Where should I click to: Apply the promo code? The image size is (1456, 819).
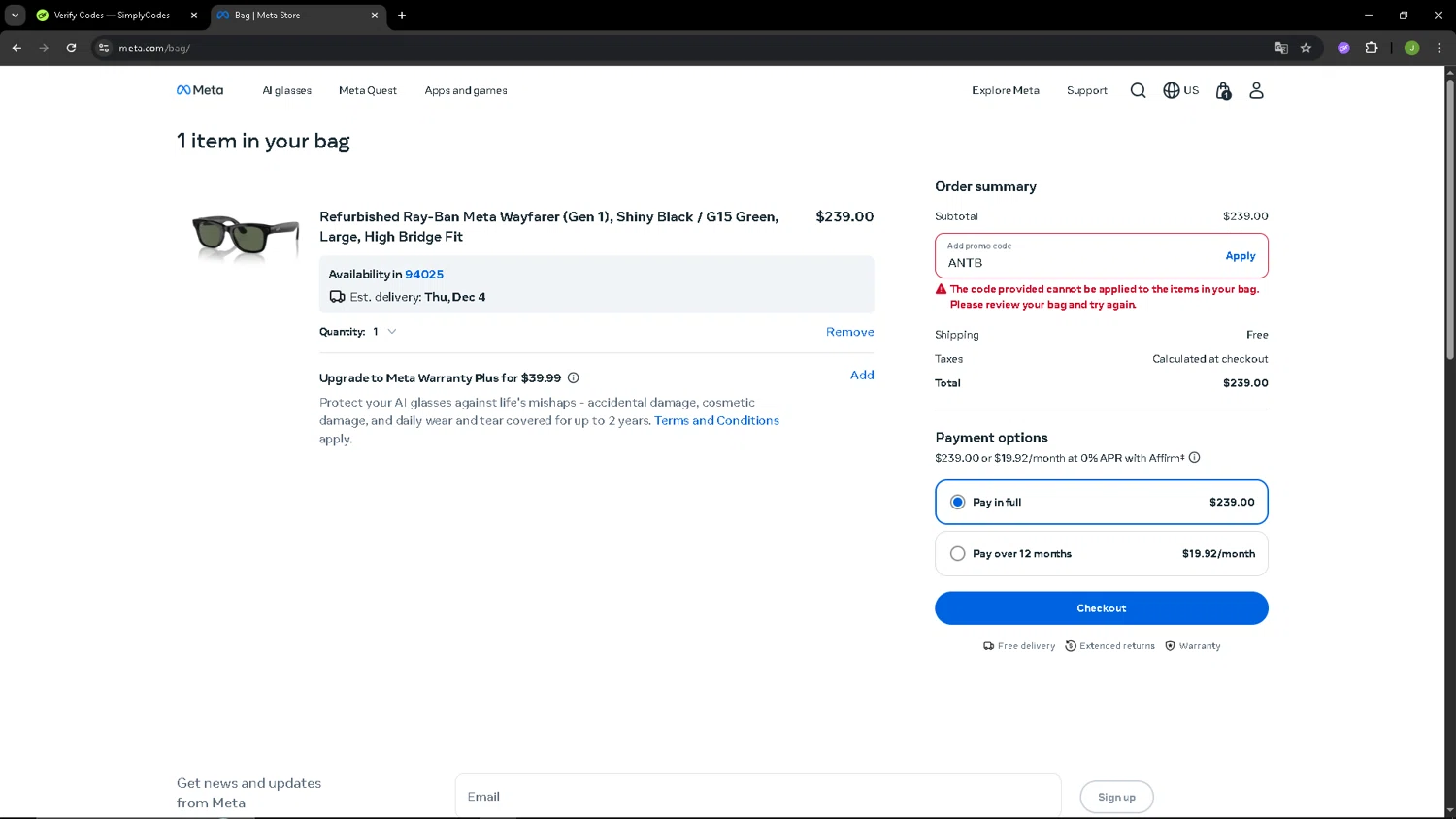pyautogui.click(x=1240, y=256)
